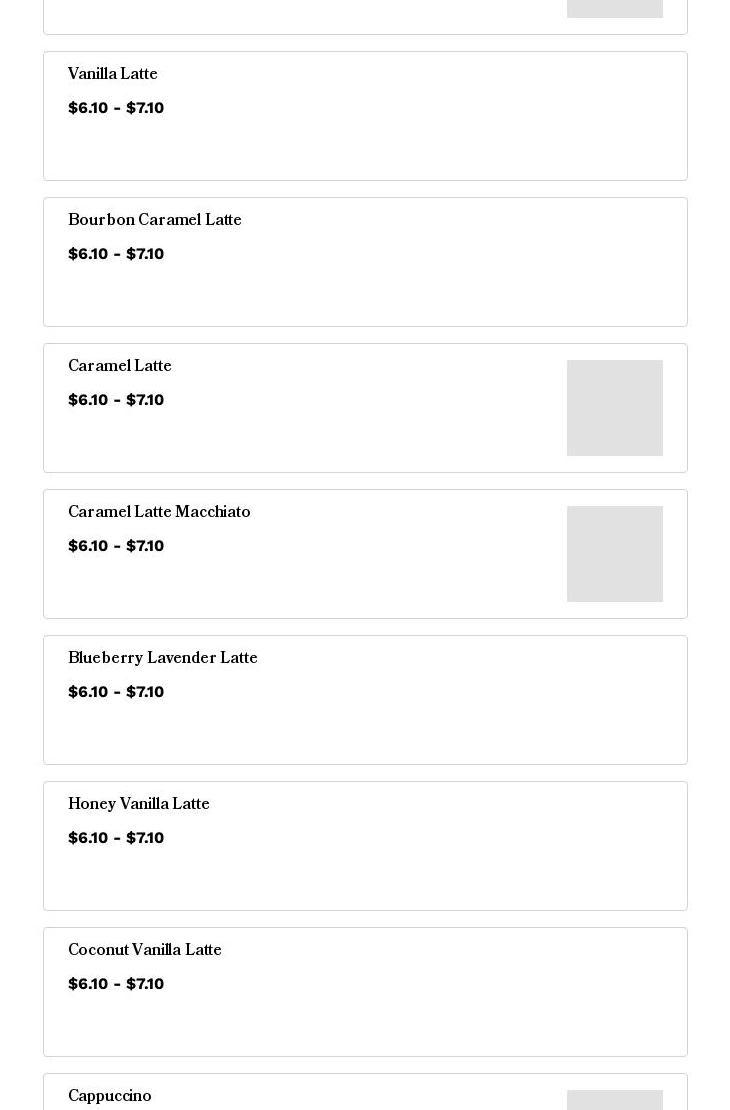The height and width of the screenshot is (1110, 730).
Task: Open the Cappuccino image thumbnail
Action: [x=615, y=1100]
